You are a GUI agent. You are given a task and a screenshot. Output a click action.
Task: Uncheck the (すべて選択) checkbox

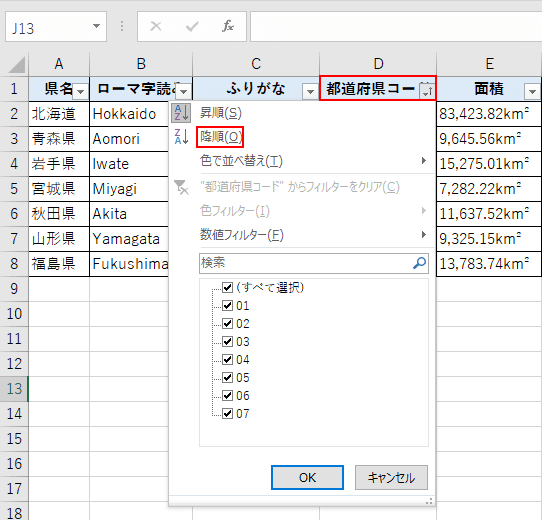(x=227, y=287)
